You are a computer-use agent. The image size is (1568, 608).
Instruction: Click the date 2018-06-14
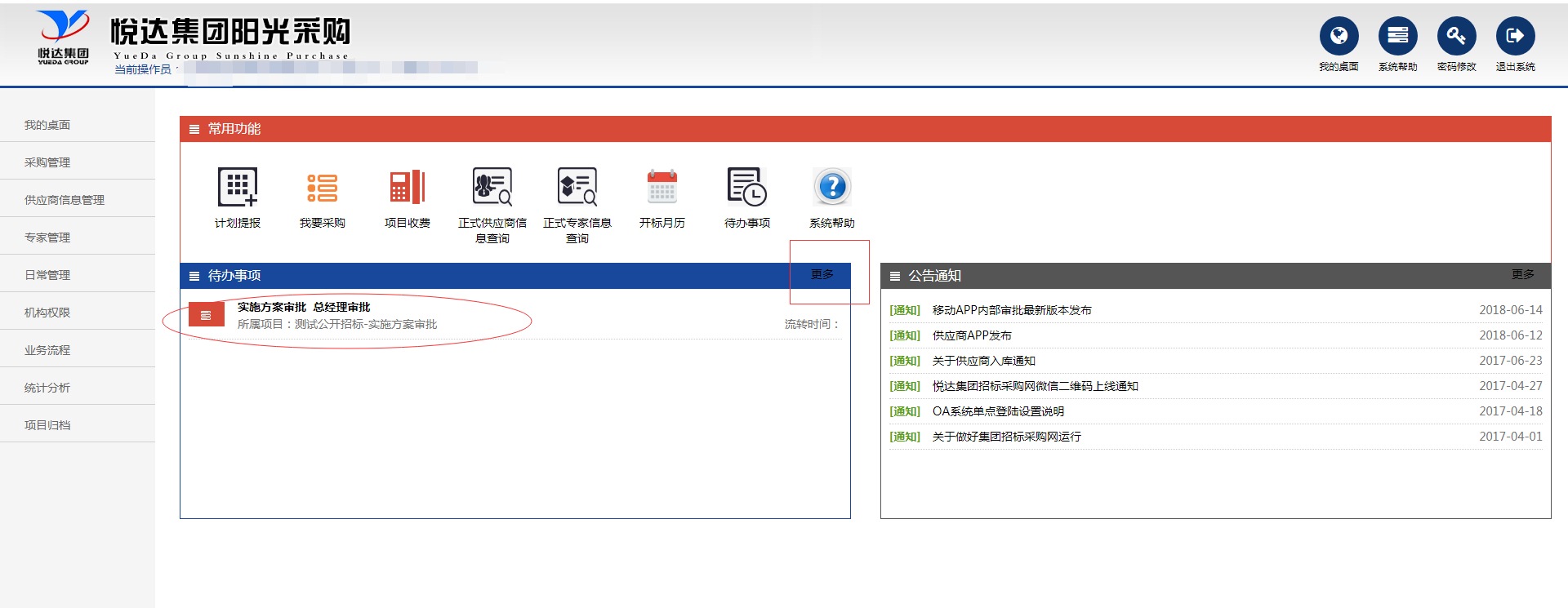tap(1511, 310)
